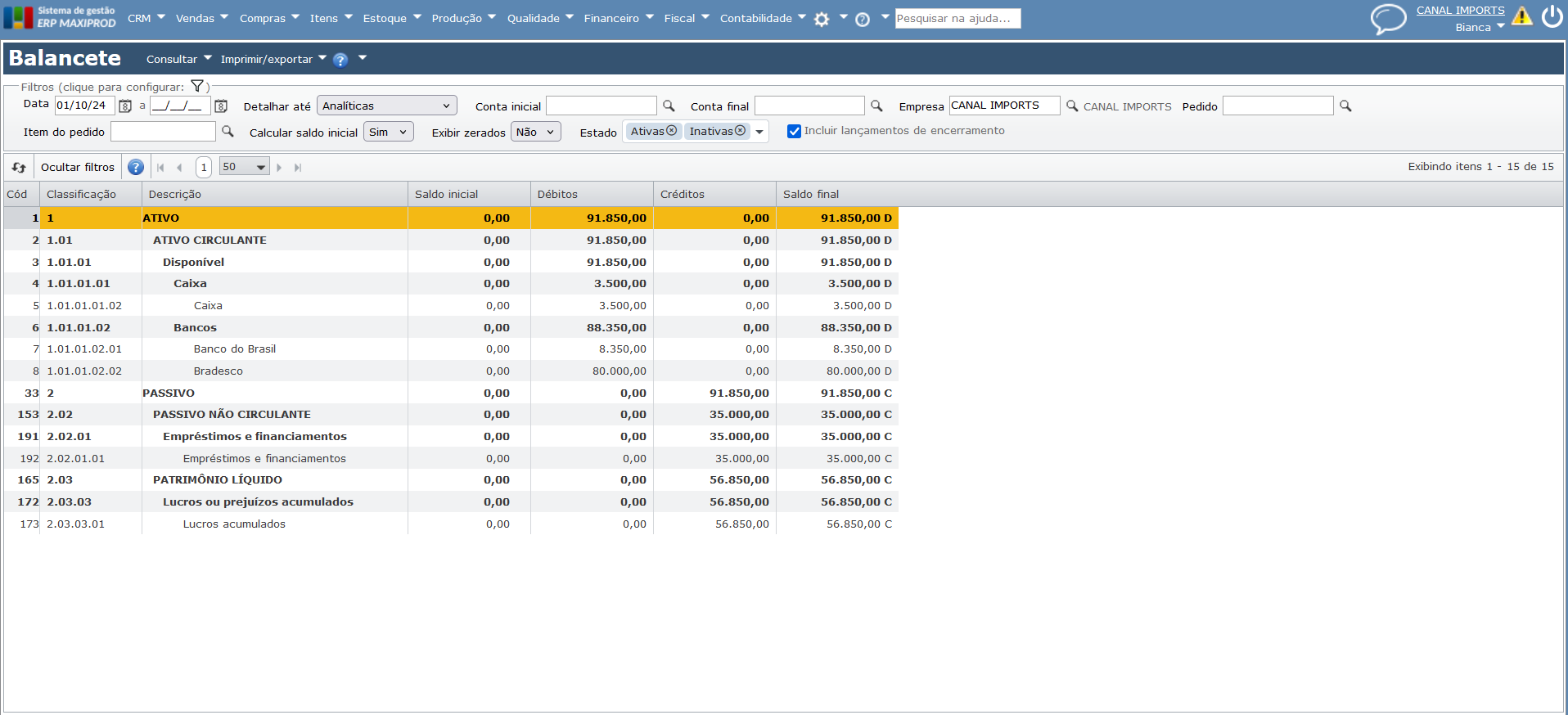This screenshot has width=1568, height=715.
Task: Remove the Inativas estado tag
Action: (741, 131)
